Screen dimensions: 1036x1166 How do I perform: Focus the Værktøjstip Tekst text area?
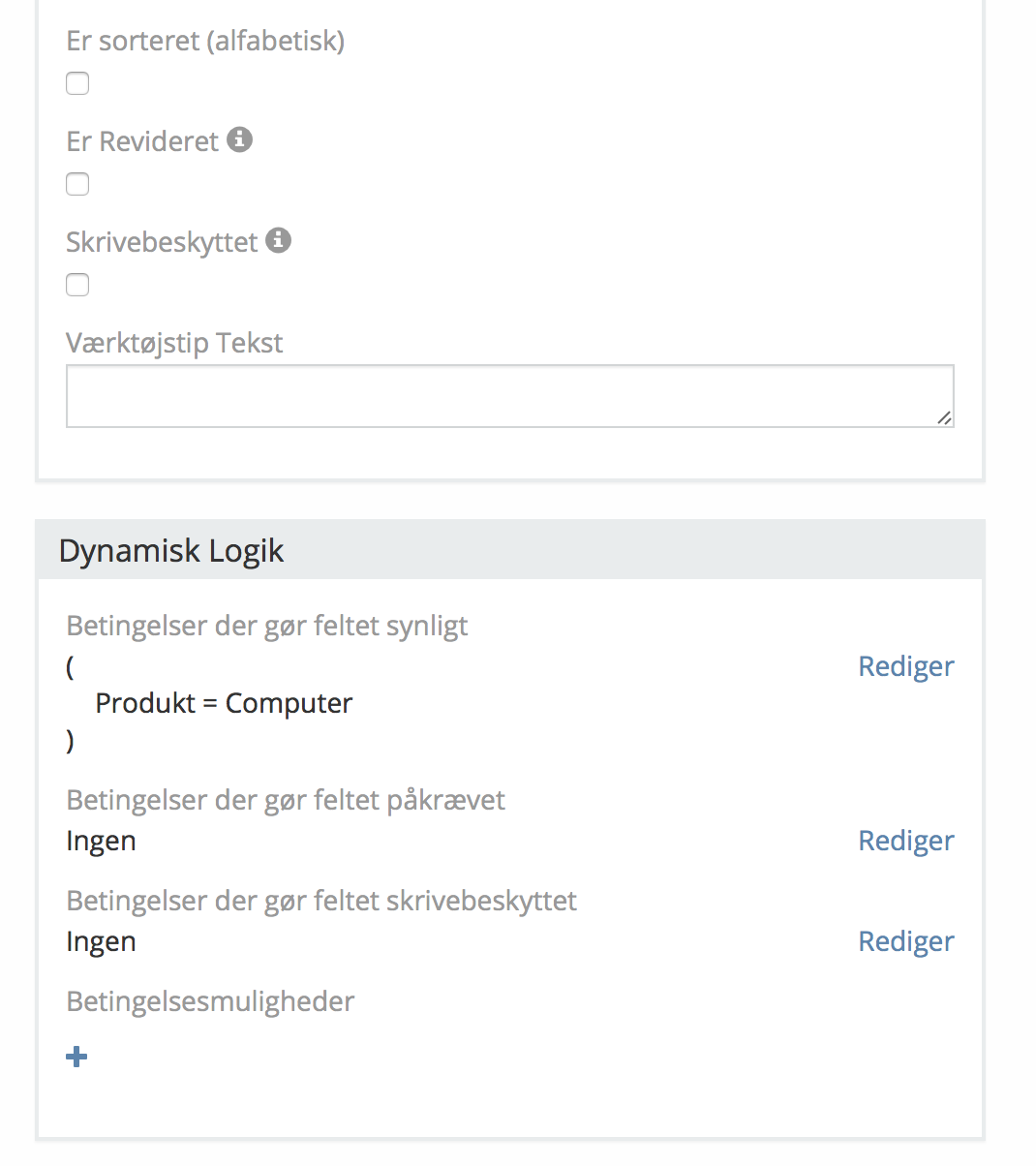pyautogui.click(x=509, y=396)
